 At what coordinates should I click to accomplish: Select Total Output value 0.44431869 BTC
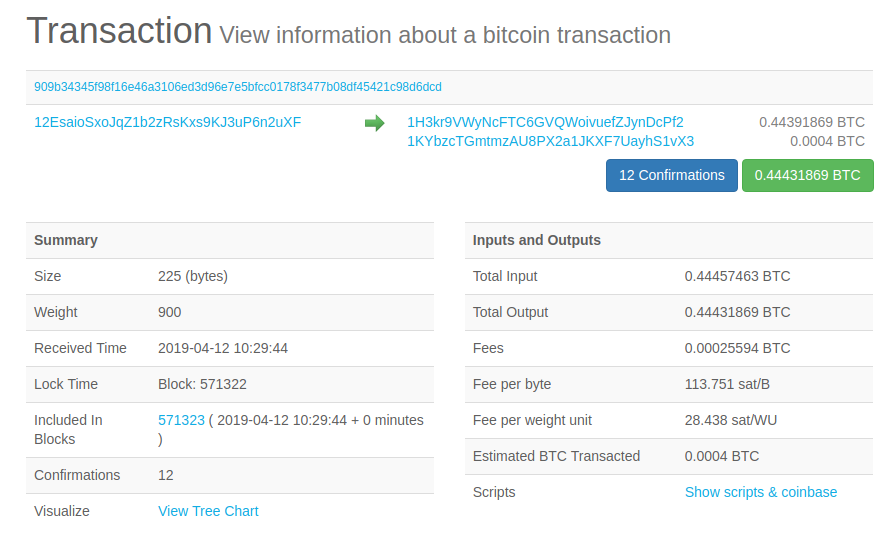(737, 312)
